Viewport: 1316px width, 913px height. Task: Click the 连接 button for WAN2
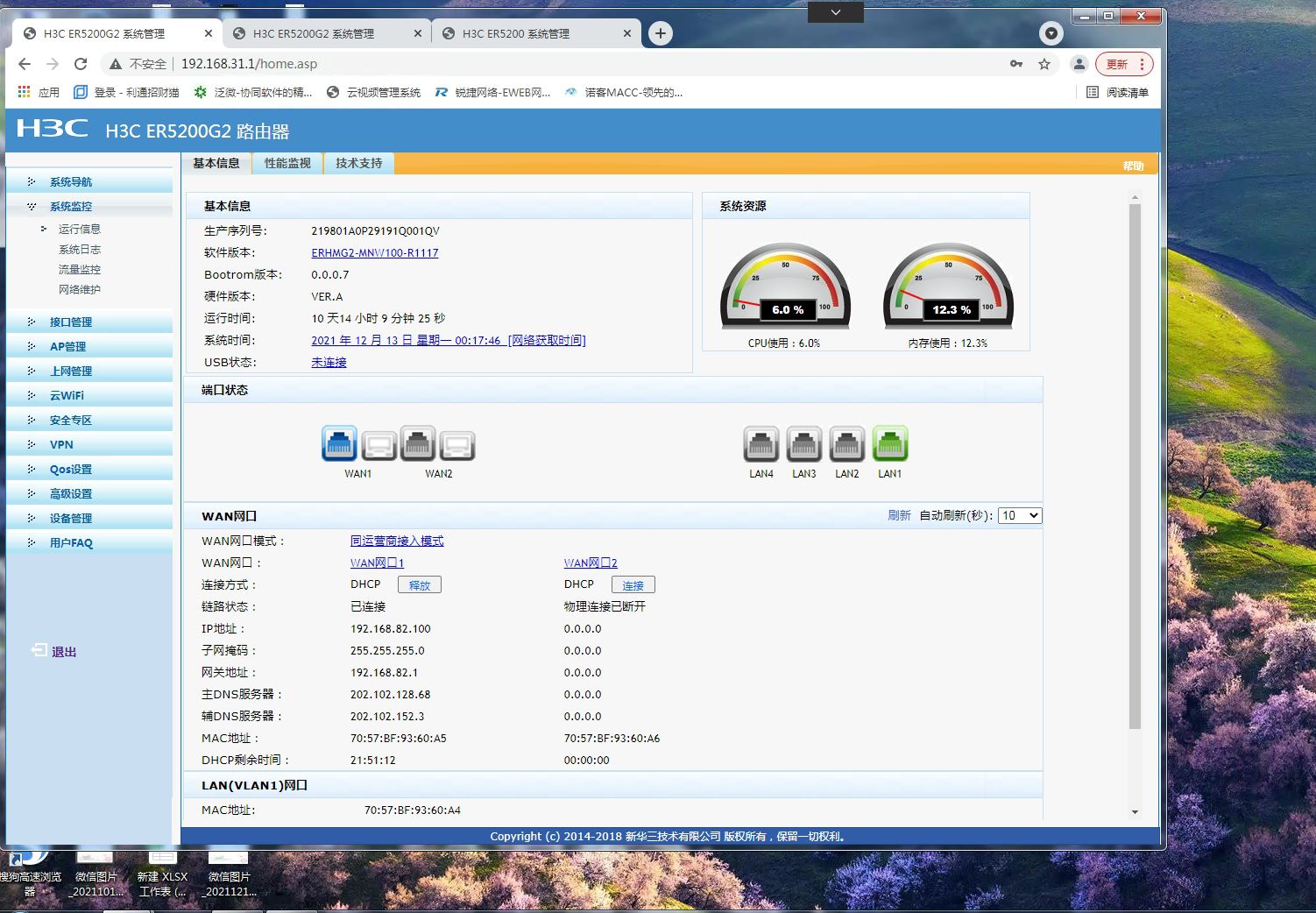(633, 585)
